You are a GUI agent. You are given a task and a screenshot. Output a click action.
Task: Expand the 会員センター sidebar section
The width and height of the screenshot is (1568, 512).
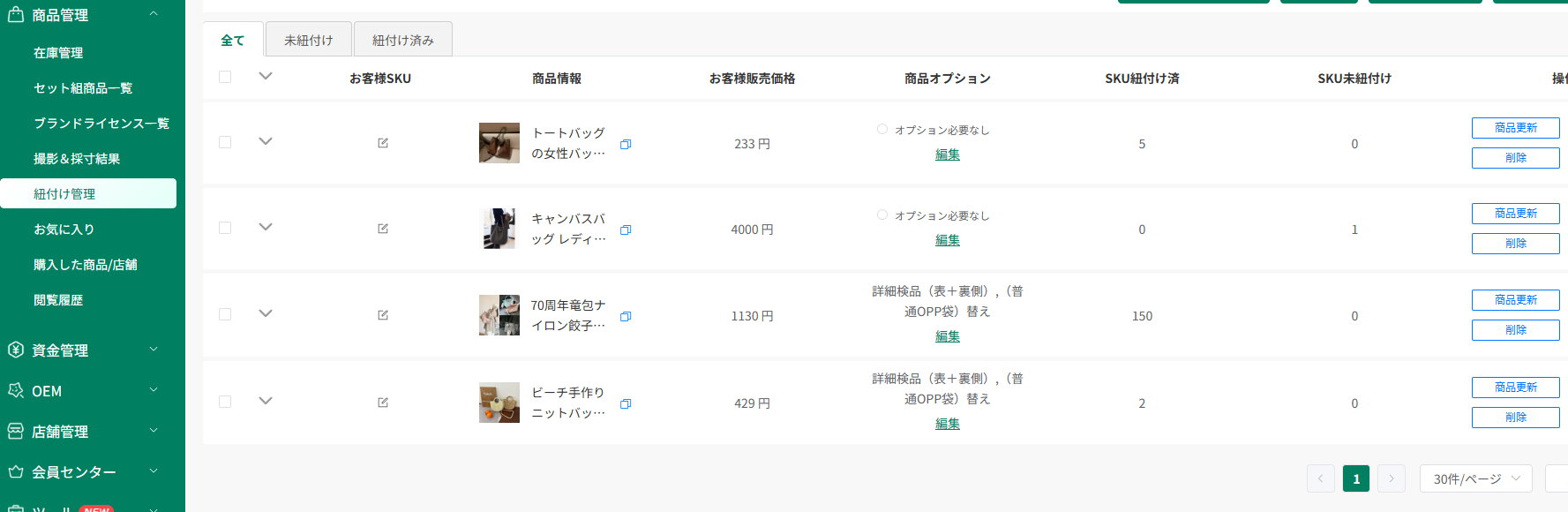(154, 471)
